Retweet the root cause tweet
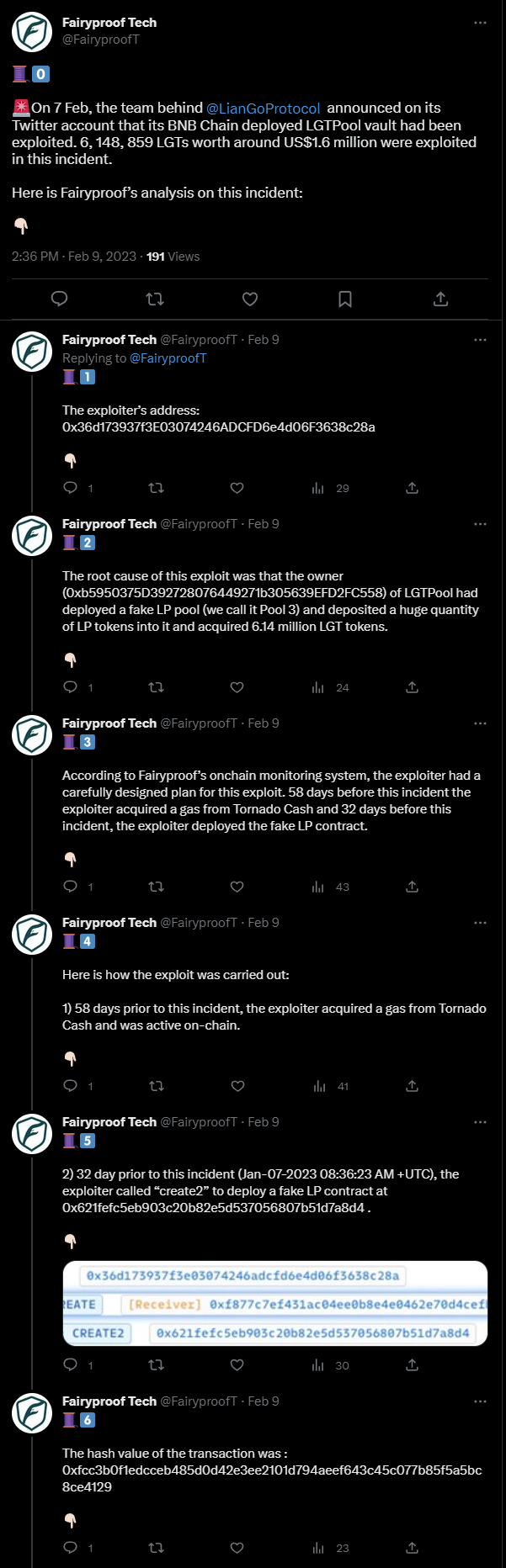This screenshot has width=506, height=1568. click(156, 687)
